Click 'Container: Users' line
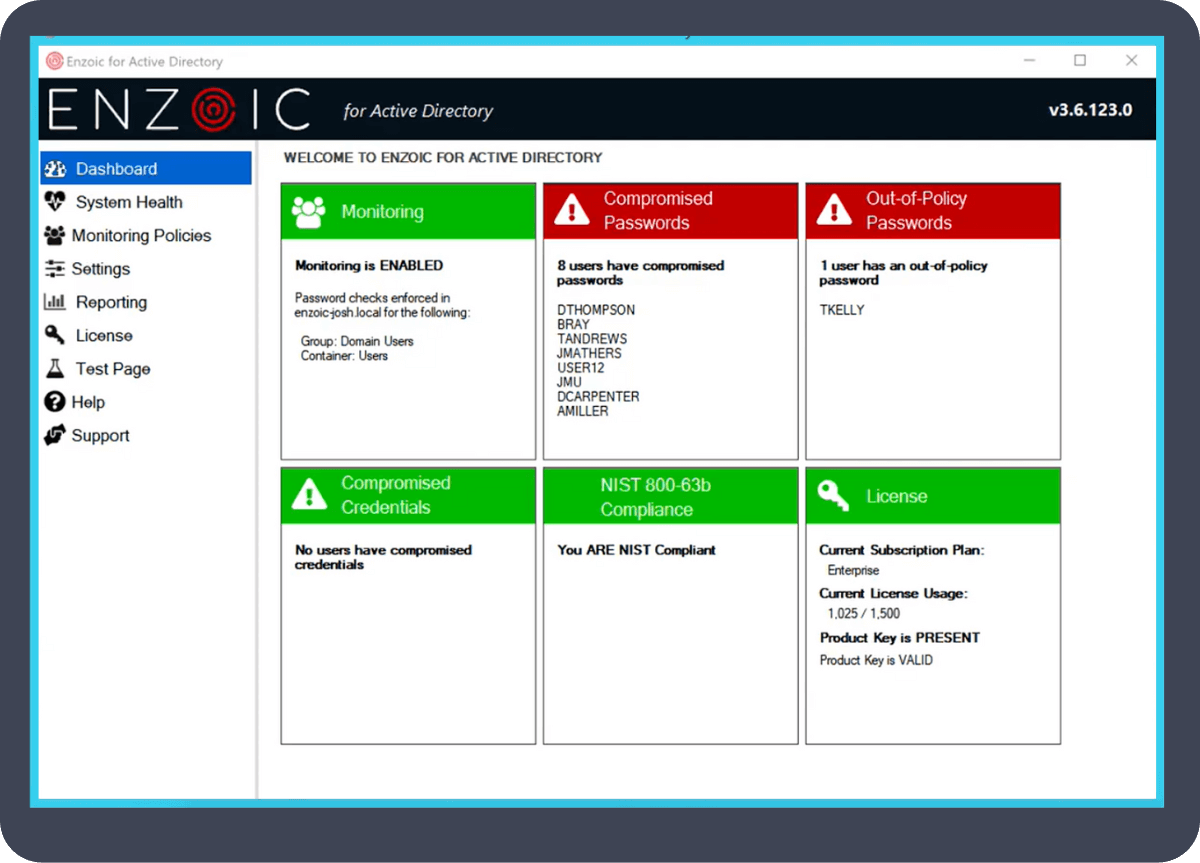Viewport: 1200px width, 863px height. coord(344,356)
